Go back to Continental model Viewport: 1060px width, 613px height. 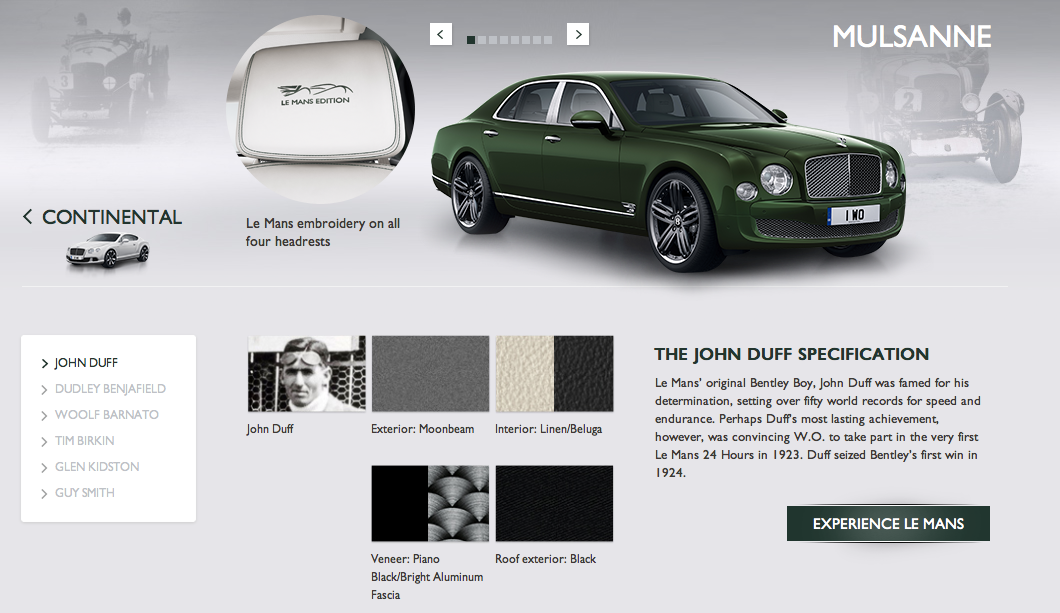[103, 217]
